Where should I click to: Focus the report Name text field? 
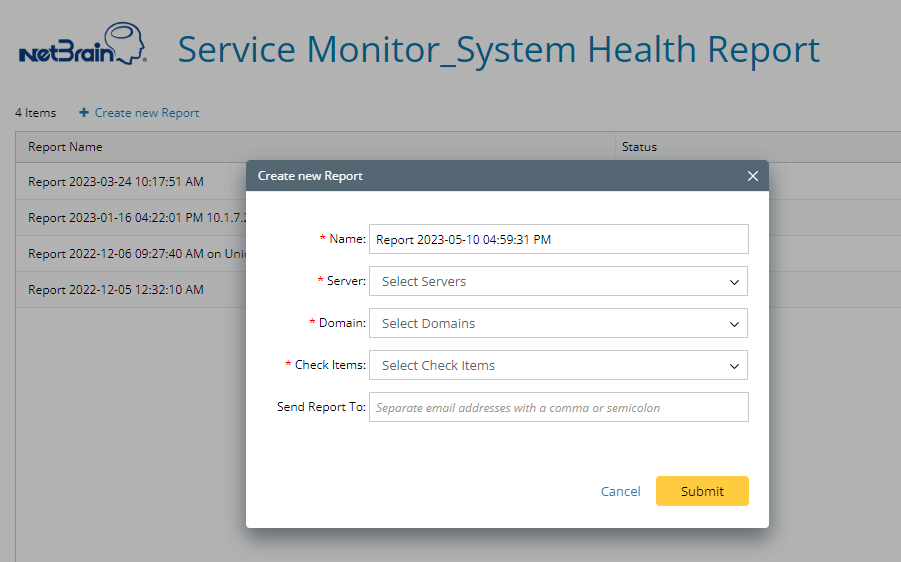[x=558, y=240]
